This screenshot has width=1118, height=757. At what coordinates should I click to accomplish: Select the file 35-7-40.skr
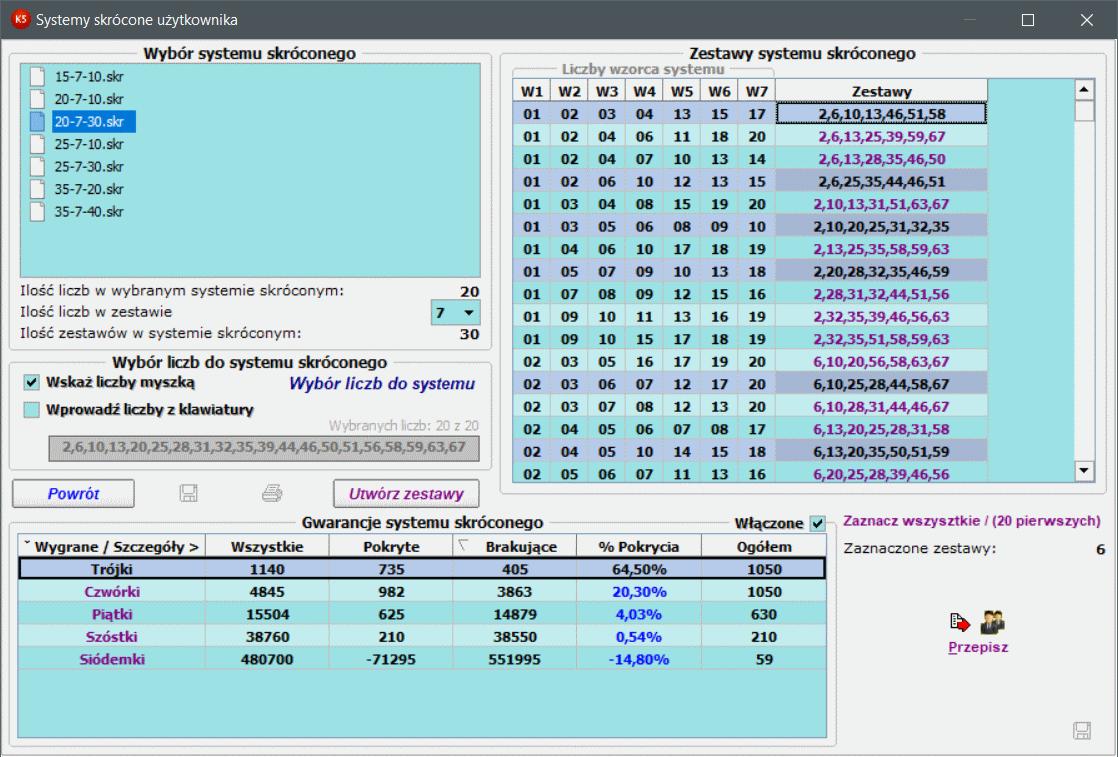point(89,212)
